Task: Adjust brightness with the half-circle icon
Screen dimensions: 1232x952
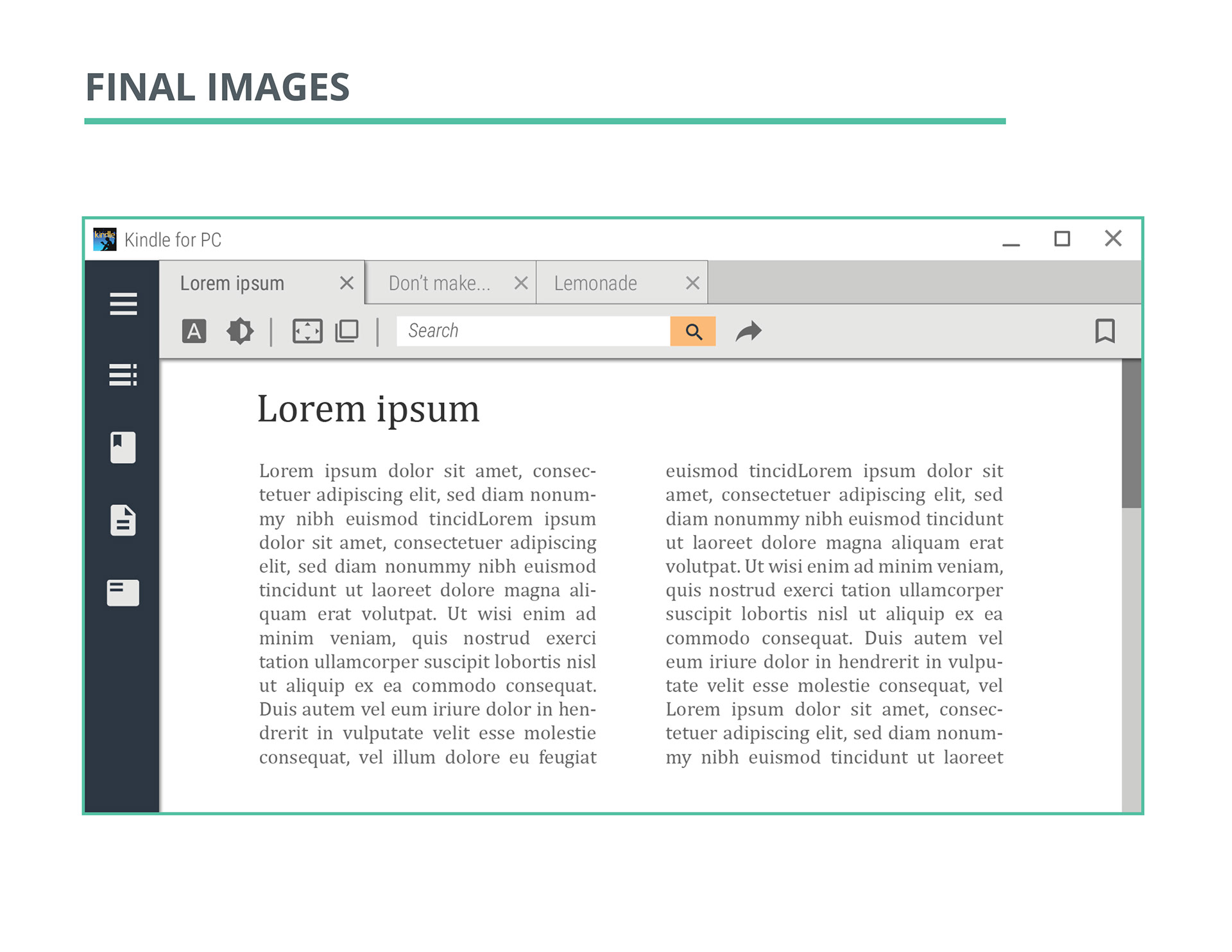Action: pyautogui.click(x=240, y=331)
